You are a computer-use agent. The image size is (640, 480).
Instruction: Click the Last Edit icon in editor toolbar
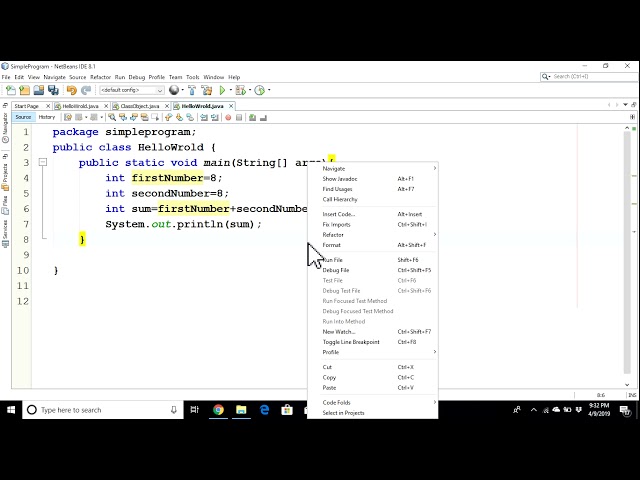click(68, 118)
